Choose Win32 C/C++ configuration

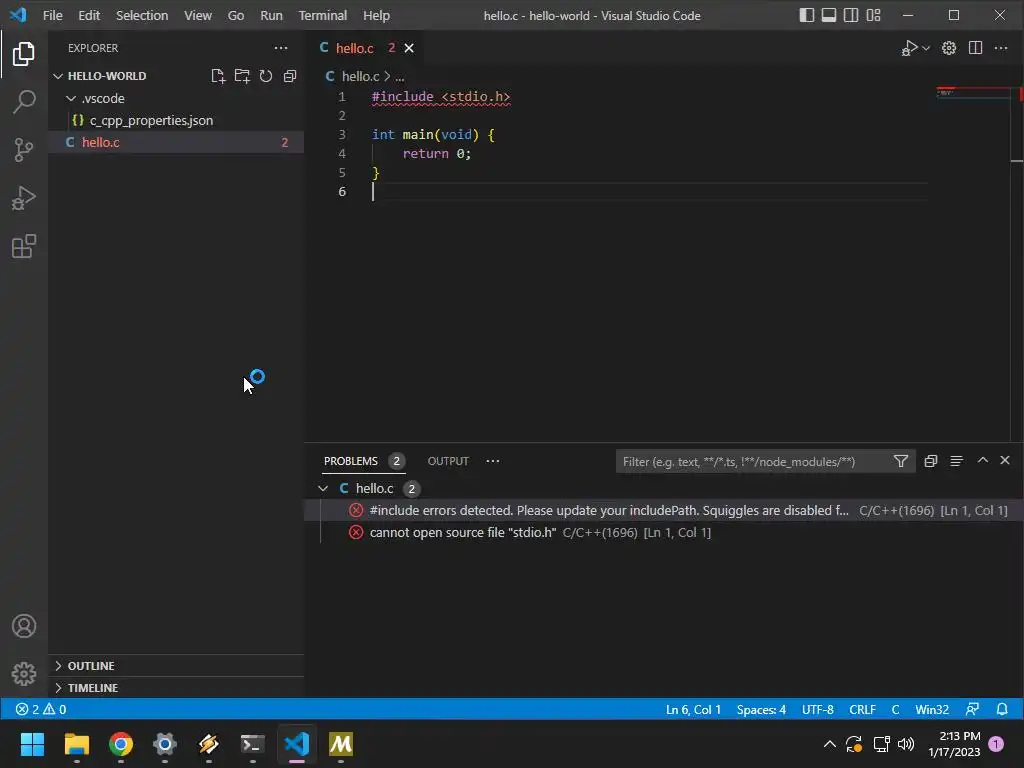932,709
